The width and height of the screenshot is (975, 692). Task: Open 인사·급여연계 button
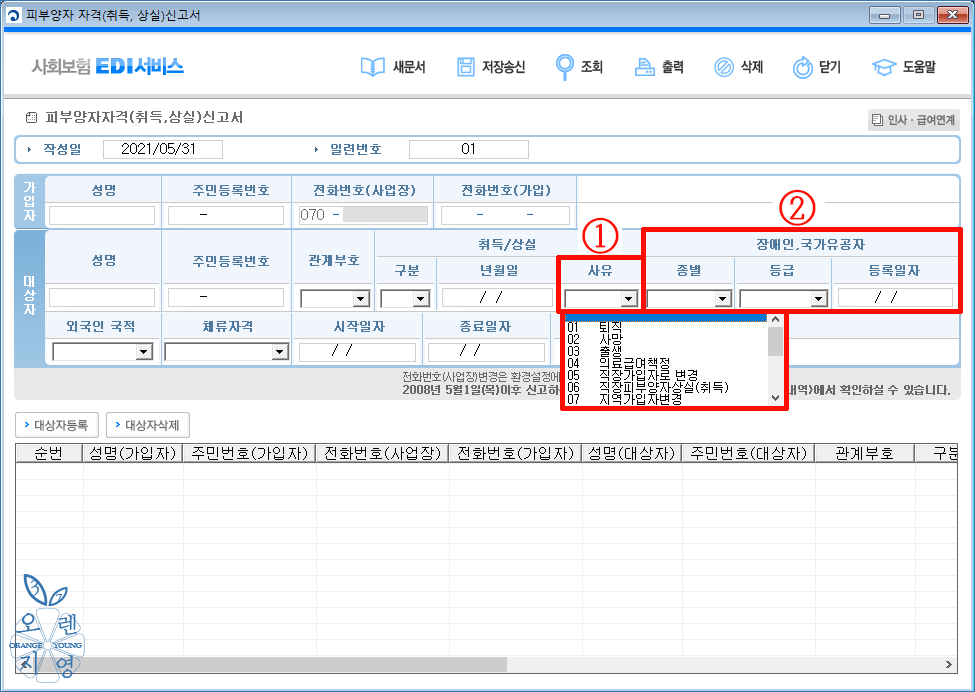[913, 120]
